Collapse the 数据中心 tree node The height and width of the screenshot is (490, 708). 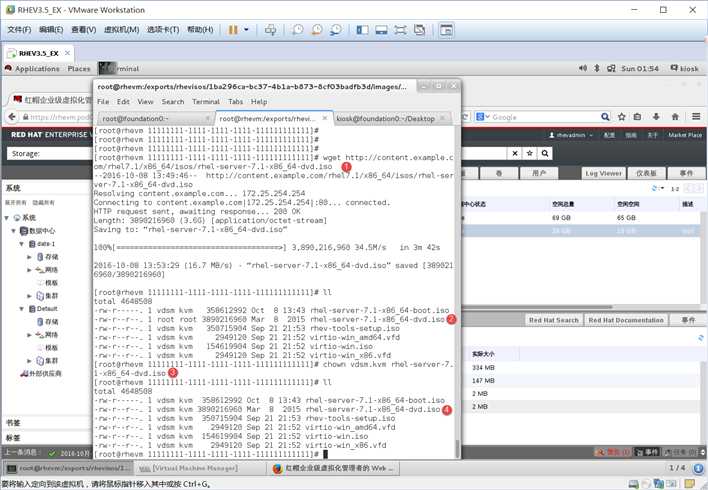(14, 231)
